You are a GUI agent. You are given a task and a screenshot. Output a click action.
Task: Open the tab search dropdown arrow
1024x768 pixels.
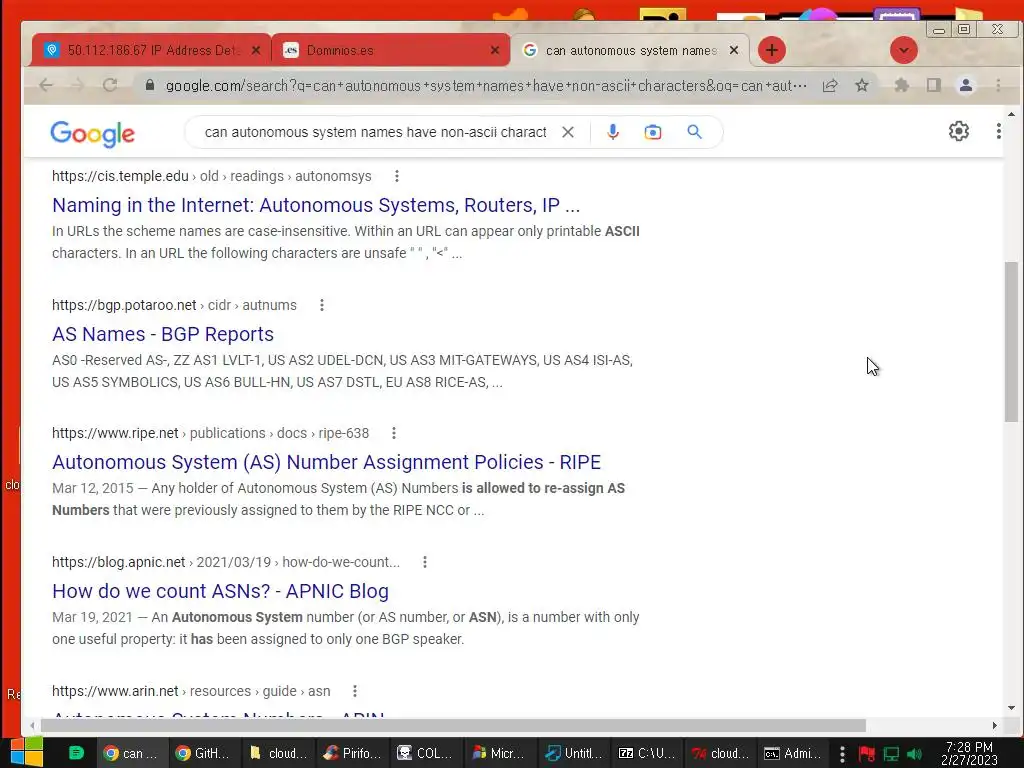[904, 50]
